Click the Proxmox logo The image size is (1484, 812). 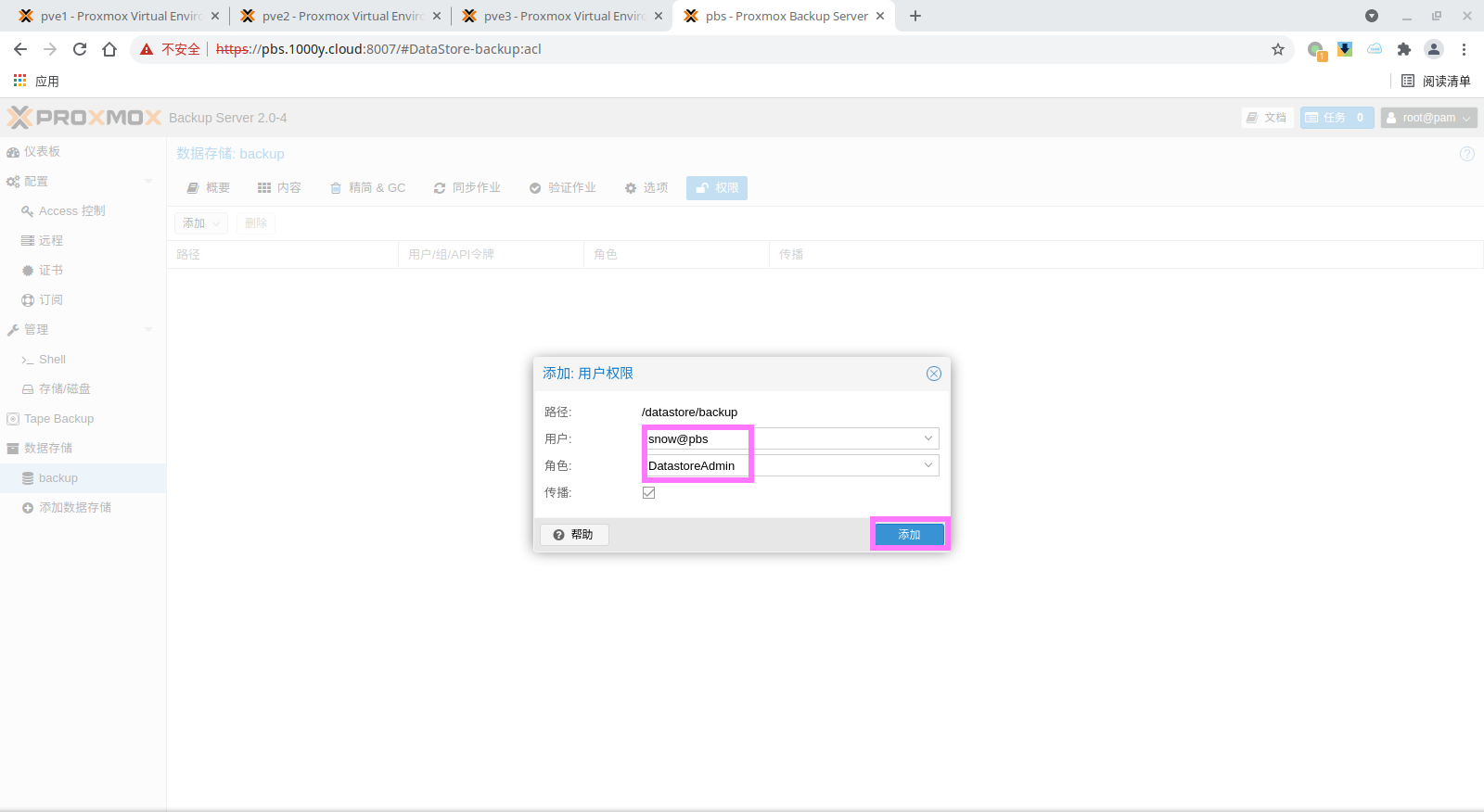click(x=85, y=118)
